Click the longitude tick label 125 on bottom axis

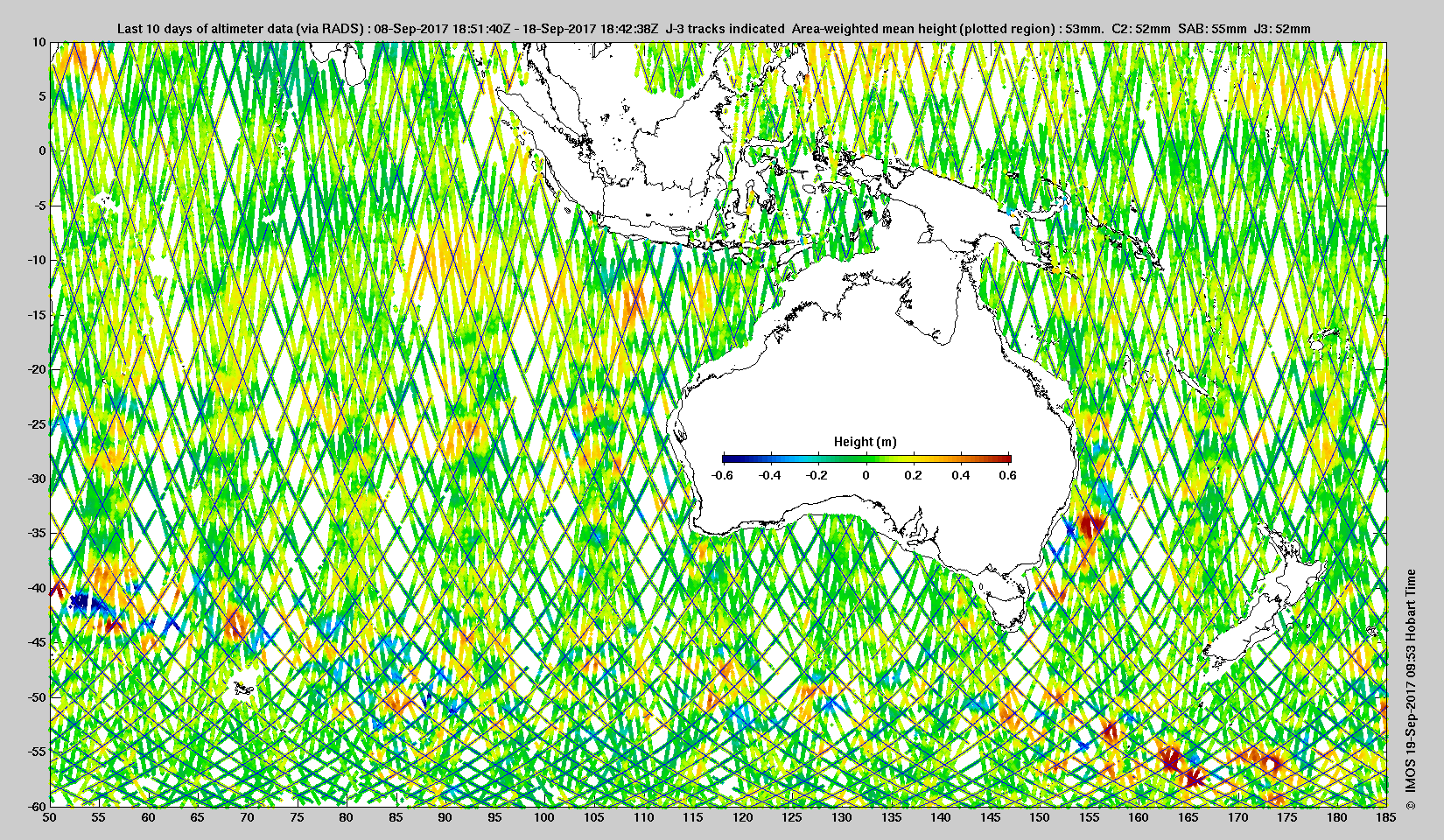pyautogui.click(x=792, y=818)
